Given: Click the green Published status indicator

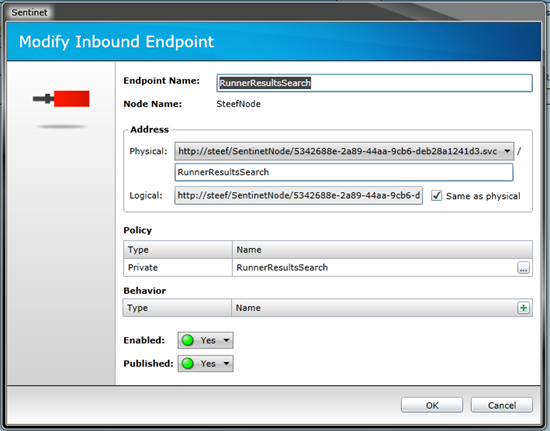Looking at the screenshot, I should 188,364.
